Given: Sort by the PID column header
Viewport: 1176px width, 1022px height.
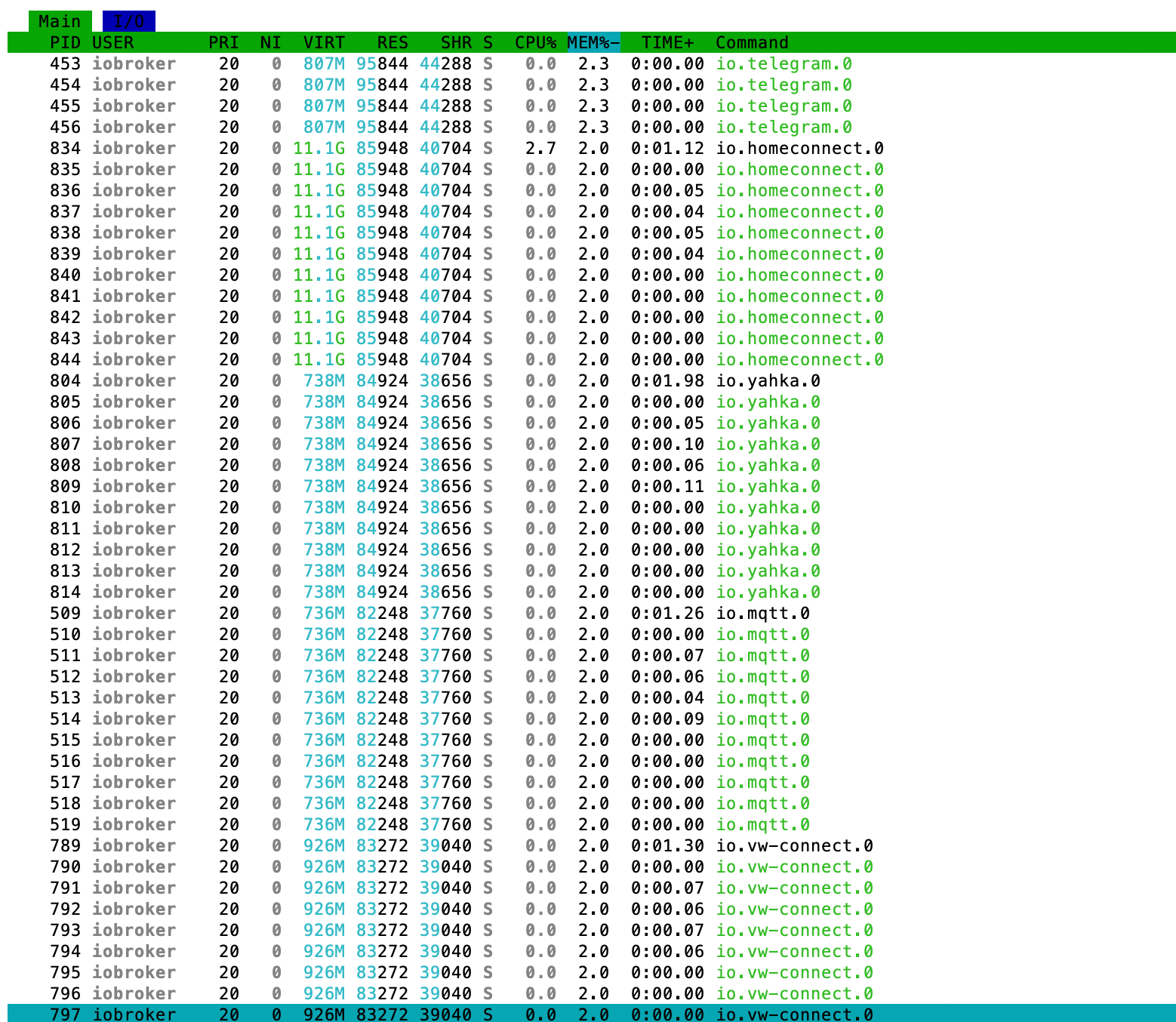Looking at the screenshot, I should point(66,42).
